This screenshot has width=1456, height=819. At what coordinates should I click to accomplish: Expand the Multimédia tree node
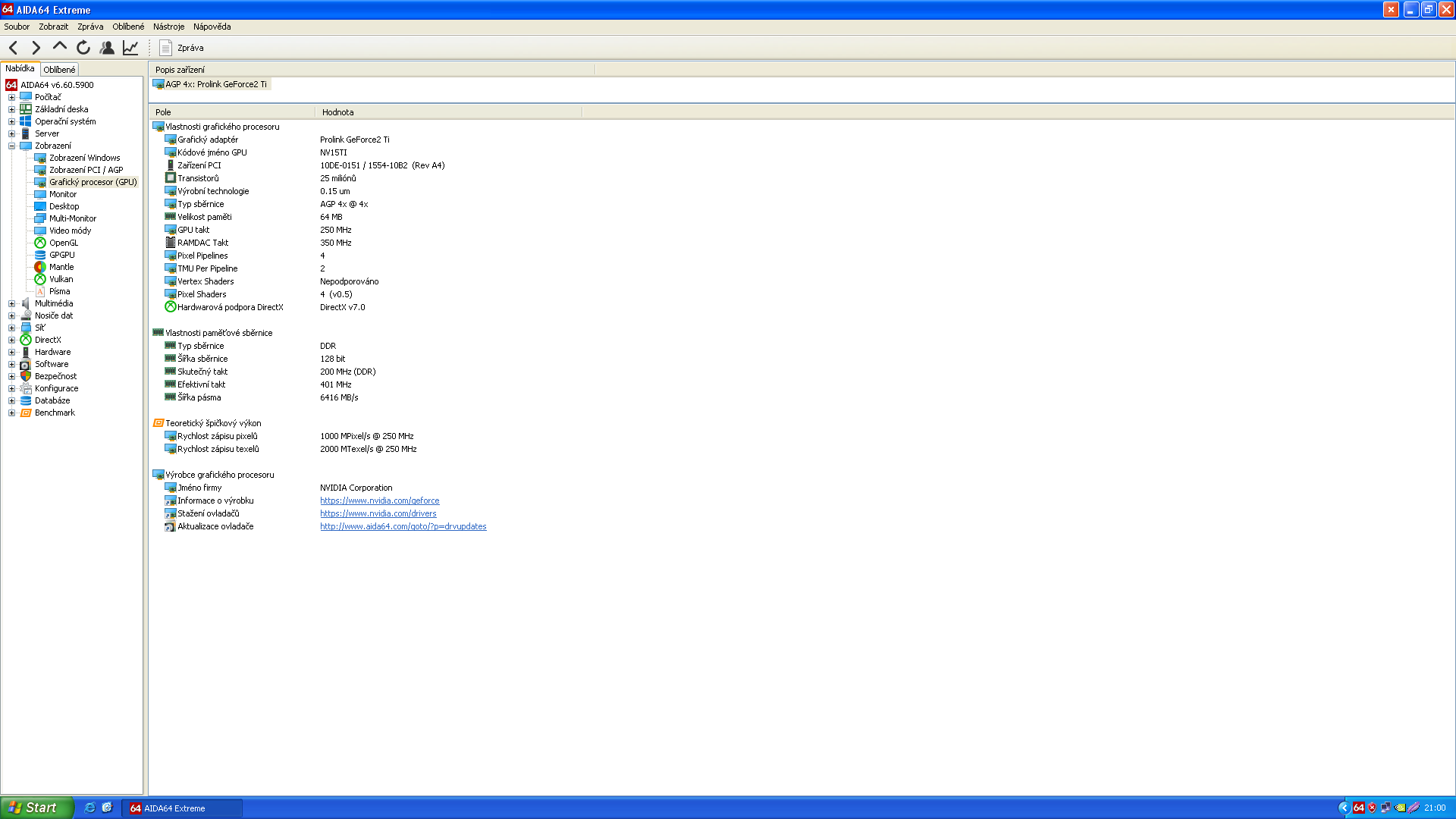(x=11, y=303)
